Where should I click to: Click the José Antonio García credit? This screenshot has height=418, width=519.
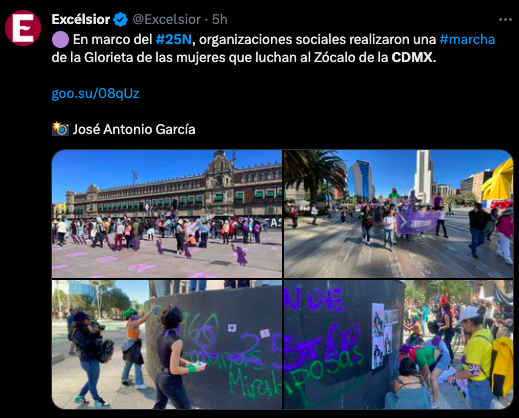[134, 129]
